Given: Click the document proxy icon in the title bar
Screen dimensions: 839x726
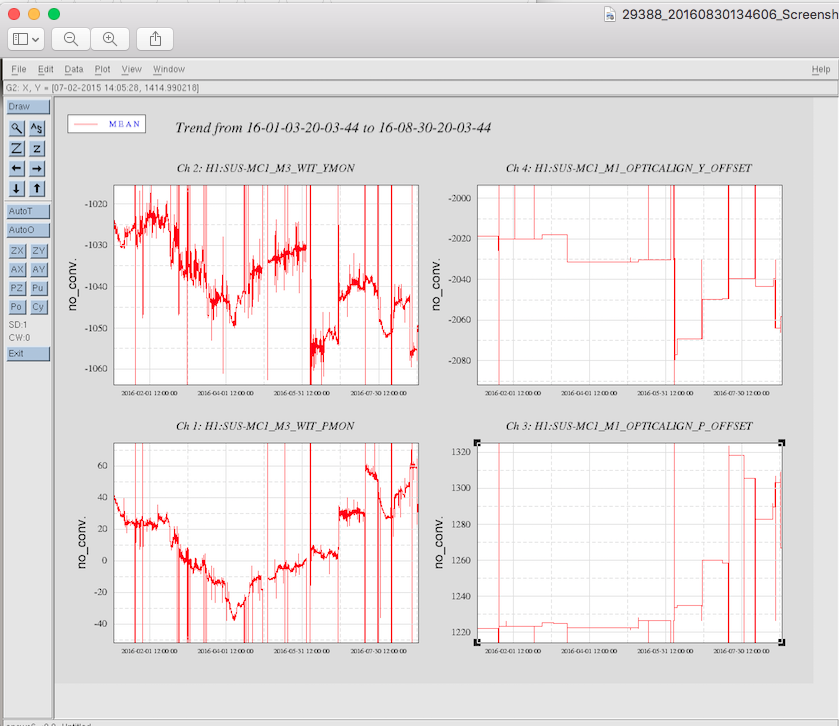Looking at the screenshot, I should tap(609, 14).
